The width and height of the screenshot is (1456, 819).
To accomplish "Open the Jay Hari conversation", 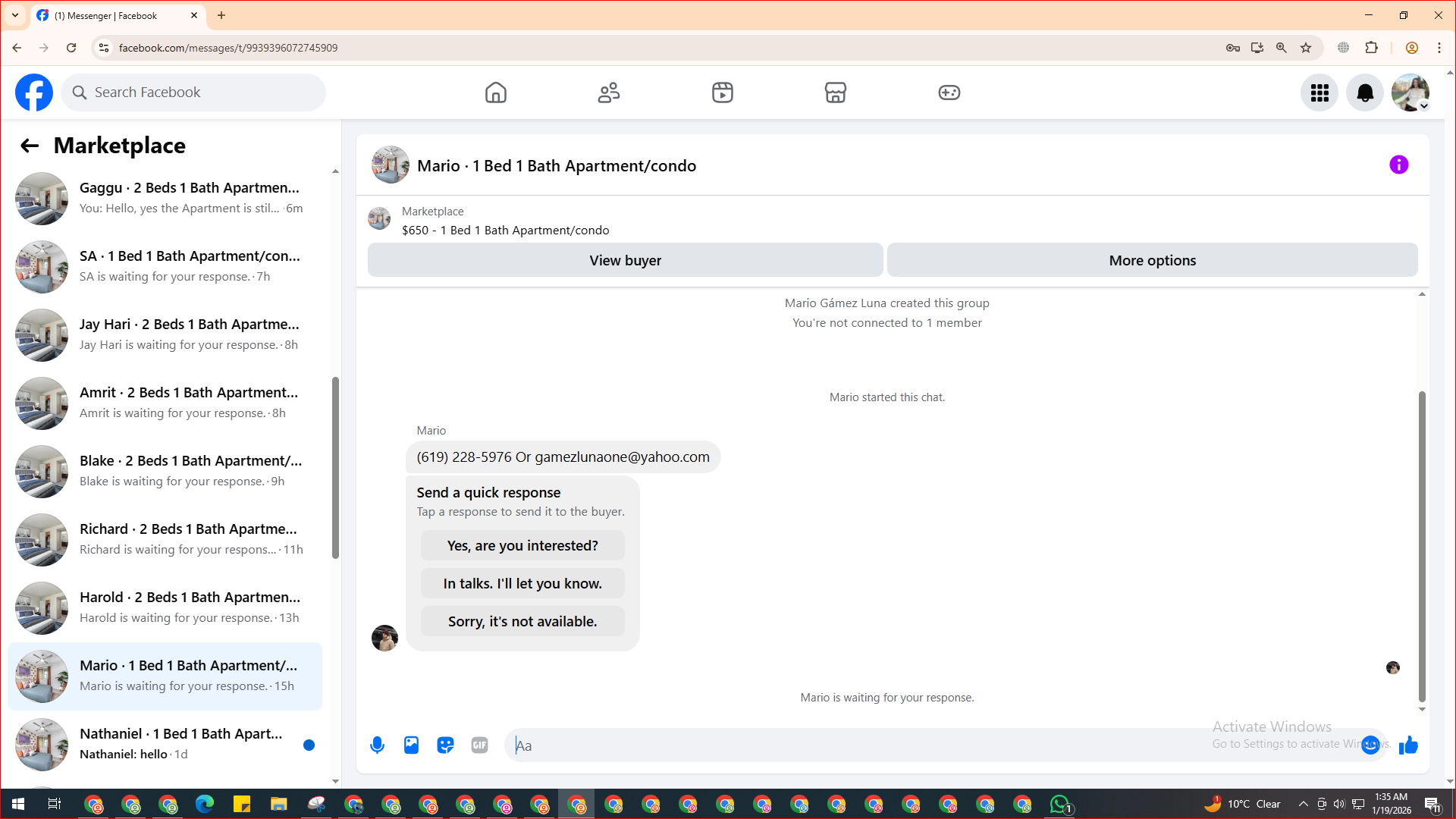I will click(x=165, y=334).
